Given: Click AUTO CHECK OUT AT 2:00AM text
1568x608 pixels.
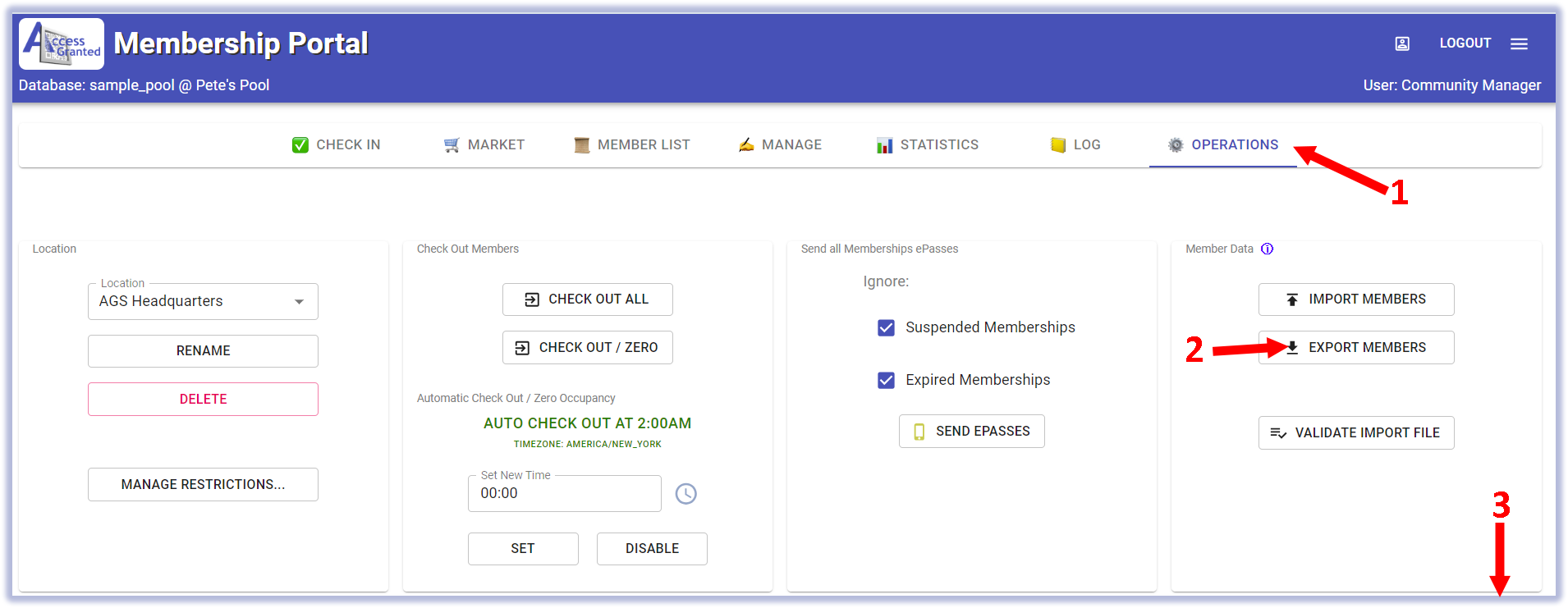Looking at the screenshot, I should [588, 423].
